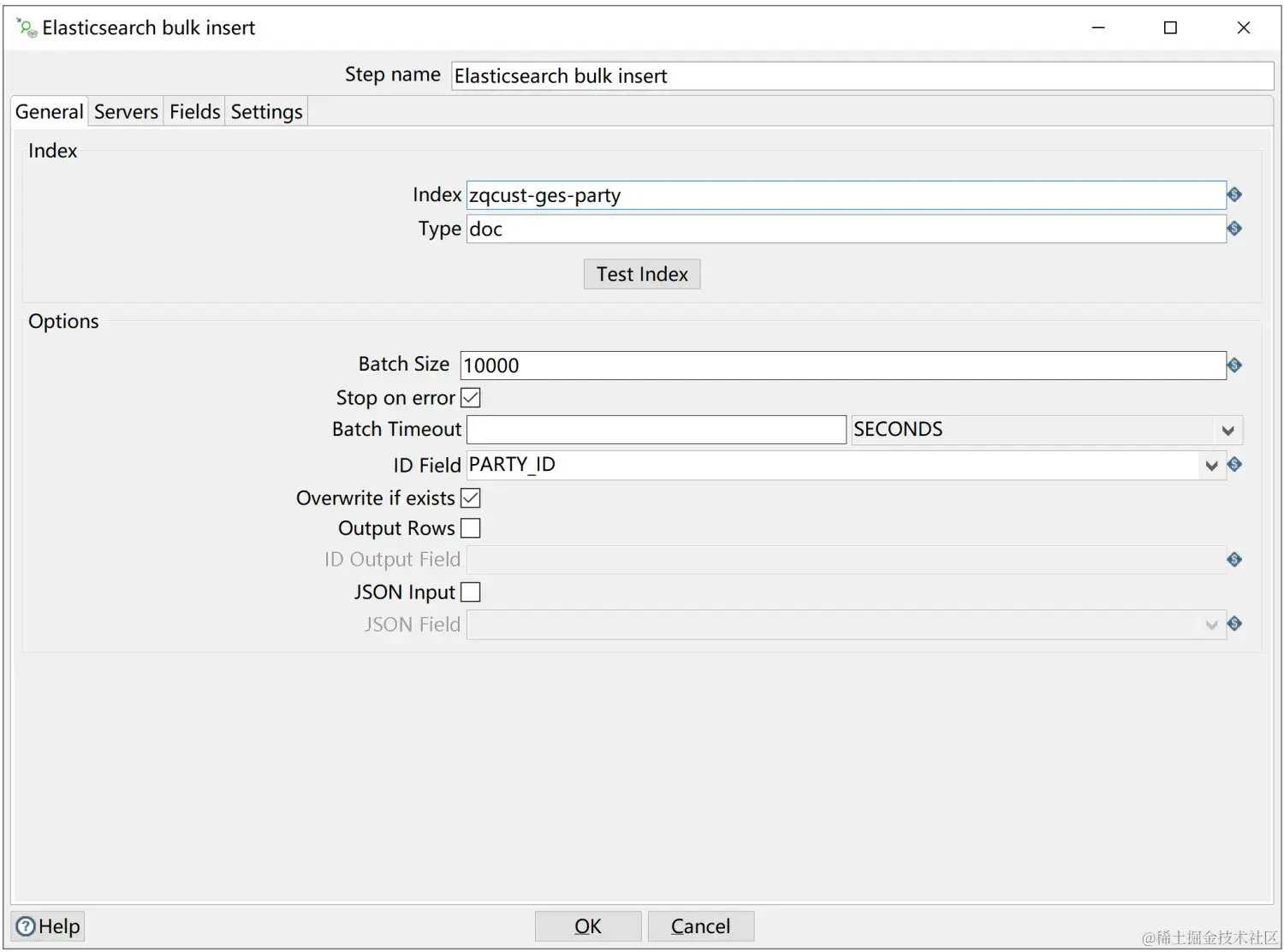The width and height of the screenshot is (1284, 952).
Task: Open Help for this step
Action: (48, 926)
